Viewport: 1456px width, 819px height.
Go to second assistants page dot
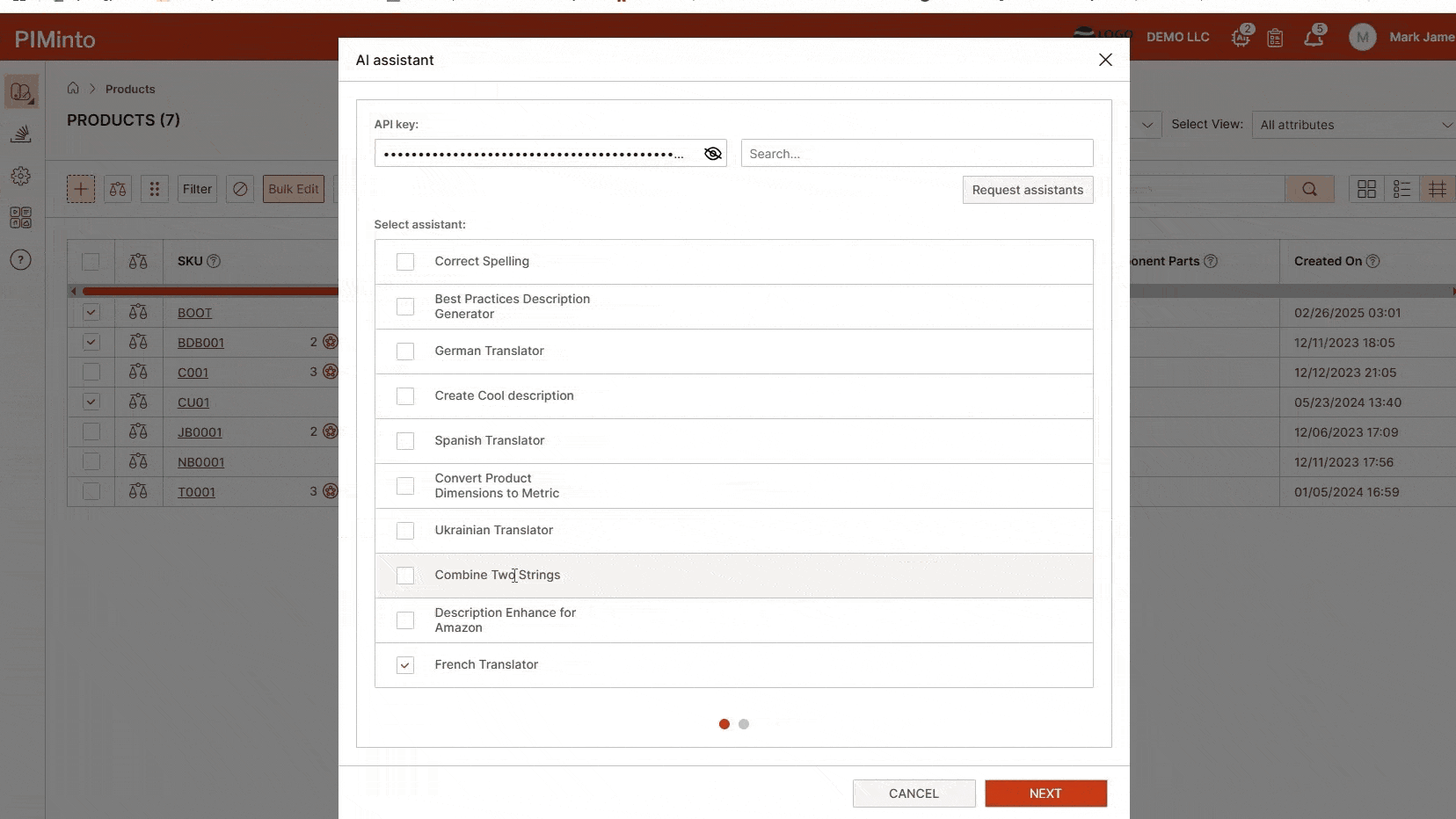[744, 724]
